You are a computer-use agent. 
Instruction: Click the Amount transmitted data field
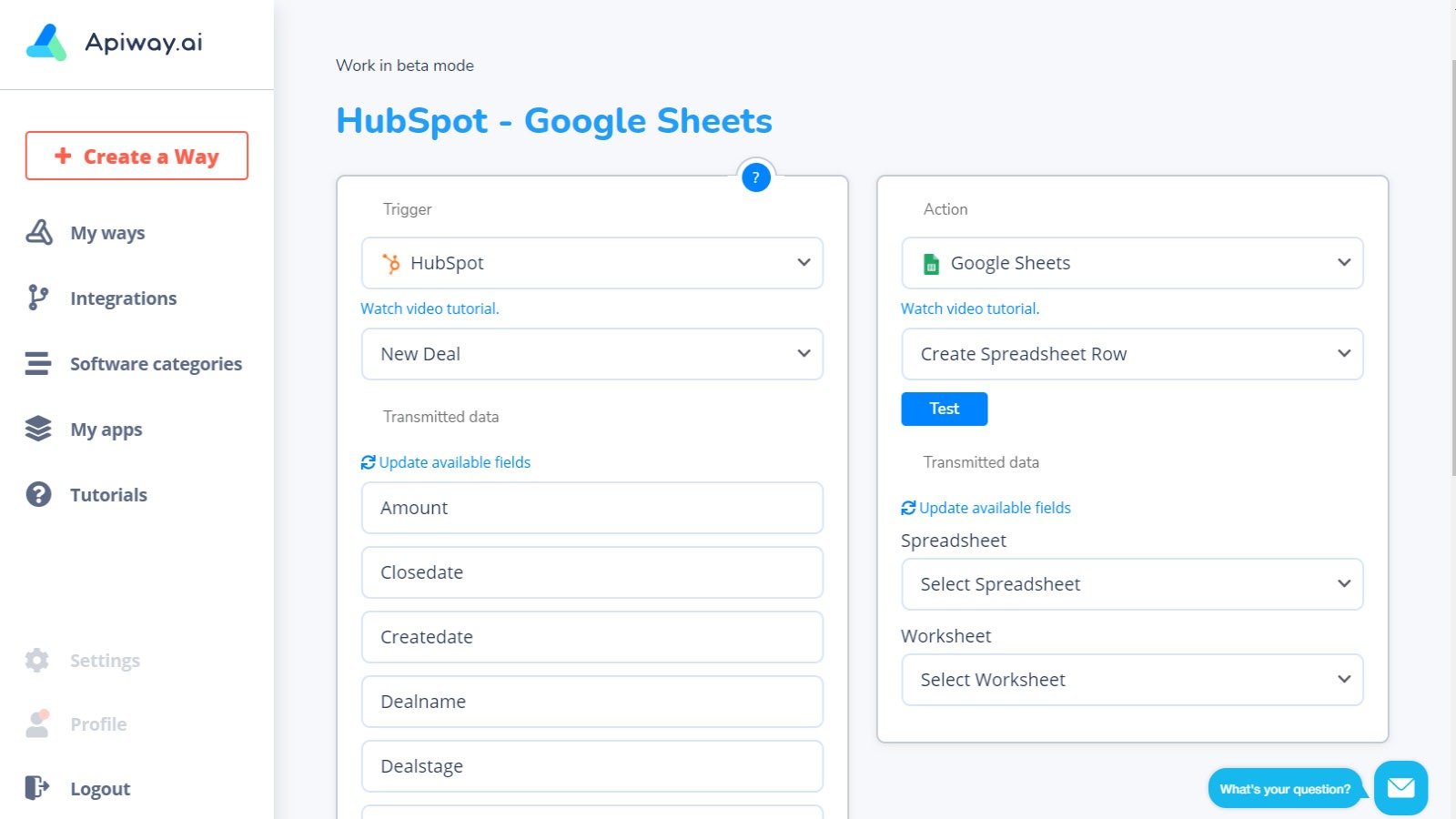[x=592, y=508]
